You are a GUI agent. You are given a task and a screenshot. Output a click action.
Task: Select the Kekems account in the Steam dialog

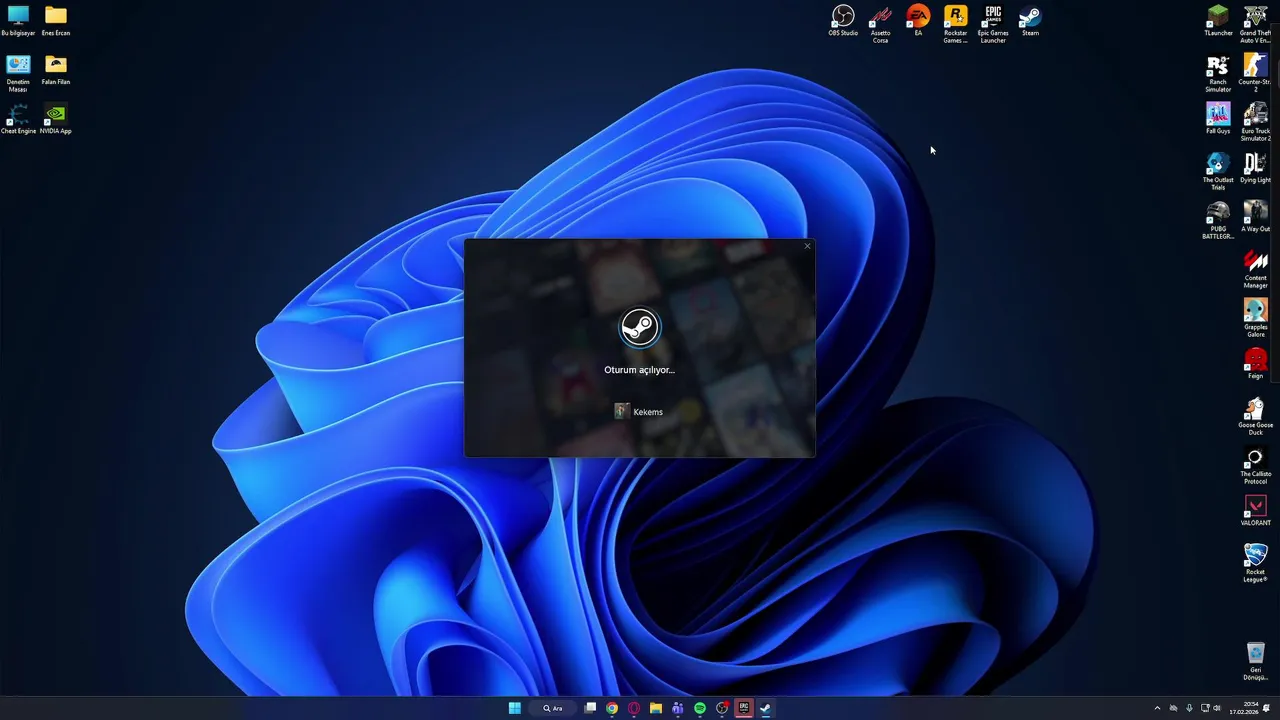coord(639,412)
